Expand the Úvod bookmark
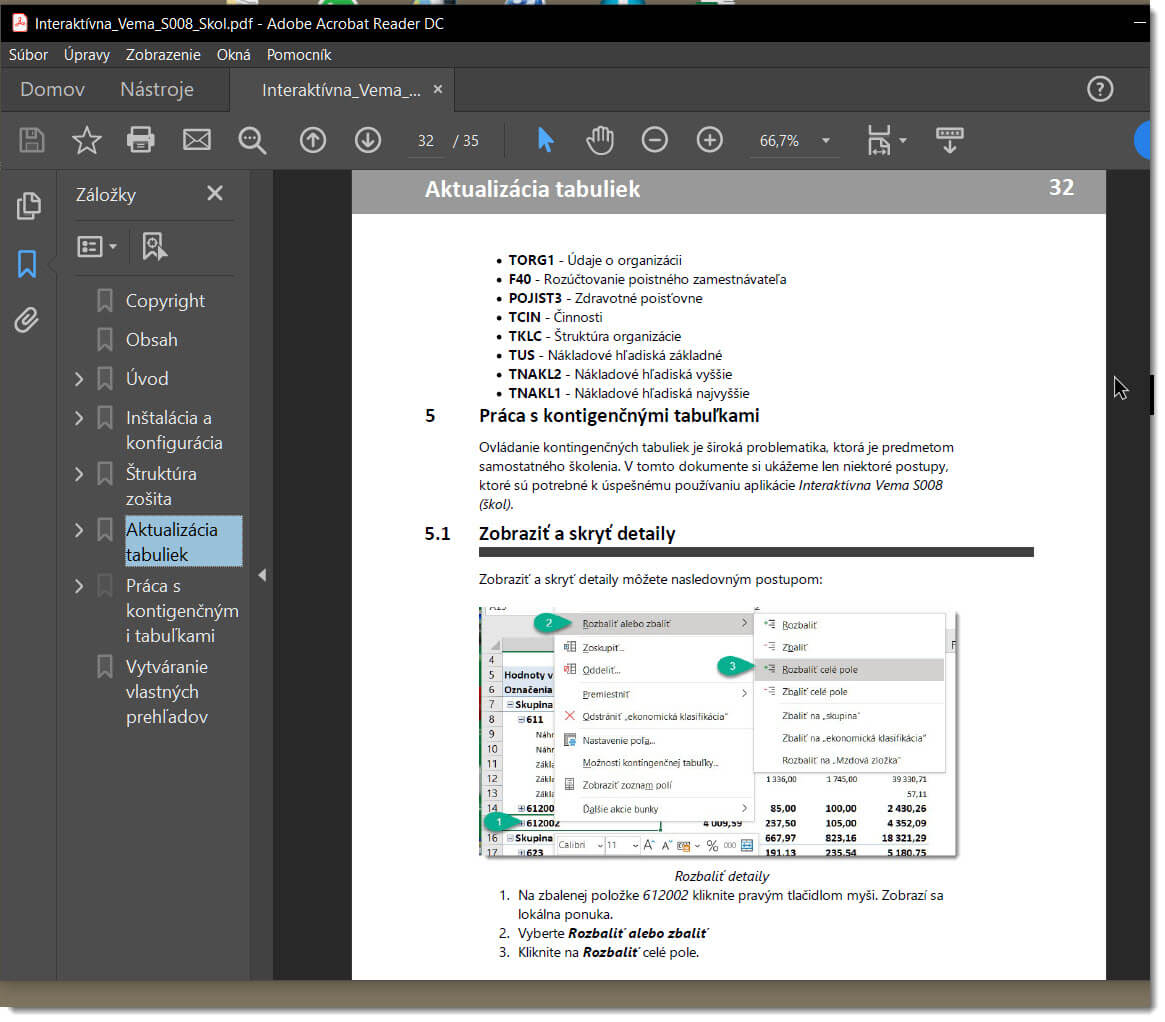Image resolution: width=1165 pixels, height=1022 pixels. pos(79,379)
